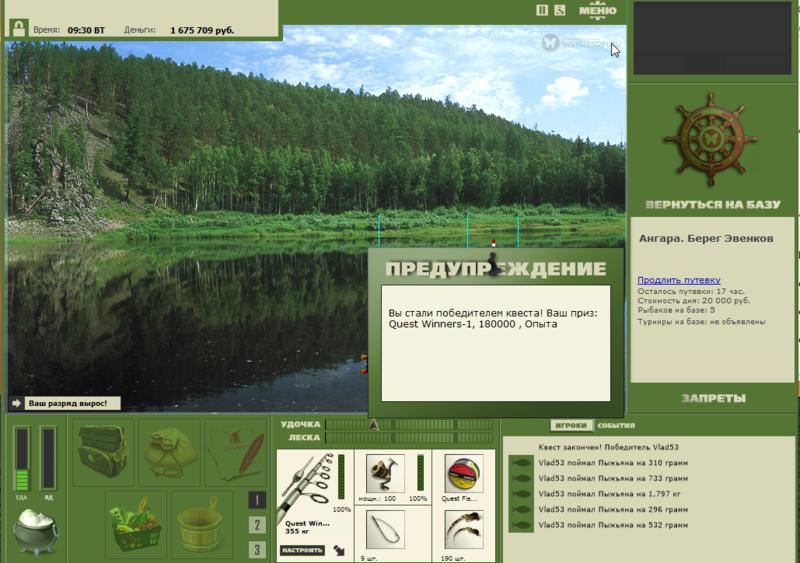Click the red-topped float on the water
This screenshot has width=800, height=563.
tap(493, 243)
